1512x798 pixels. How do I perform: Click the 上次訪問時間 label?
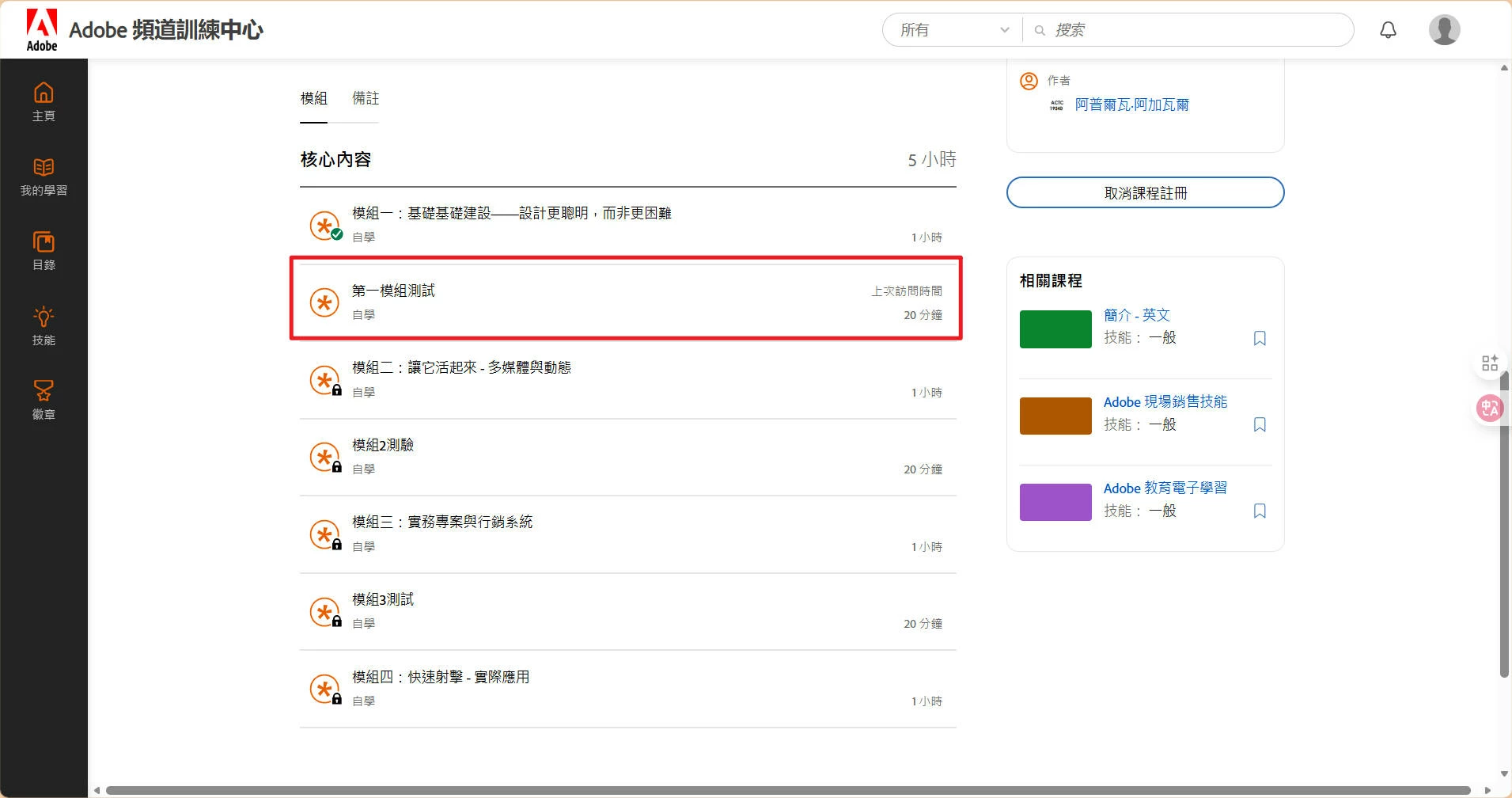pyautogui.click(x=907, y=291)
